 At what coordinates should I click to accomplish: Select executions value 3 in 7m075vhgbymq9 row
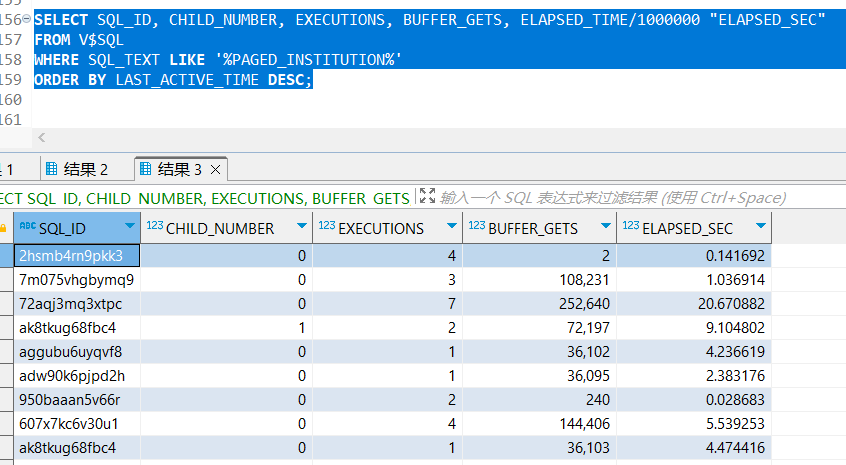387,279
